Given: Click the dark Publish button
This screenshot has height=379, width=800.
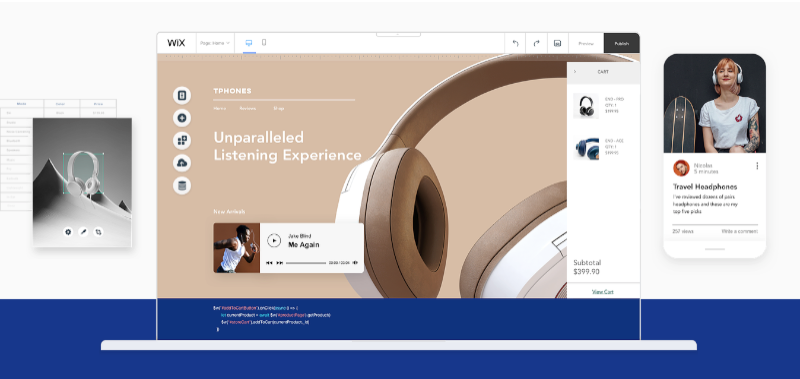Looking at the screenshot, I should [x=621, y=43].
